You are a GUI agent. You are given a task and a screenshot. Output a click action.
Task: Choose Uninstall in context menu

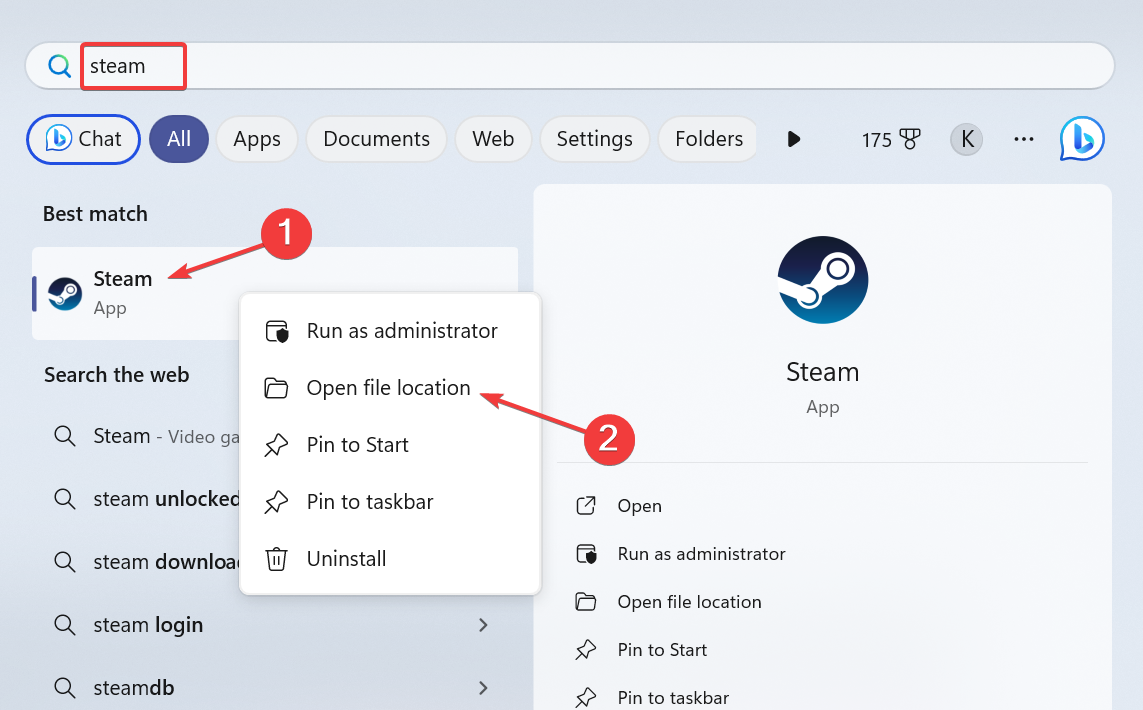(x=390, y=558)
